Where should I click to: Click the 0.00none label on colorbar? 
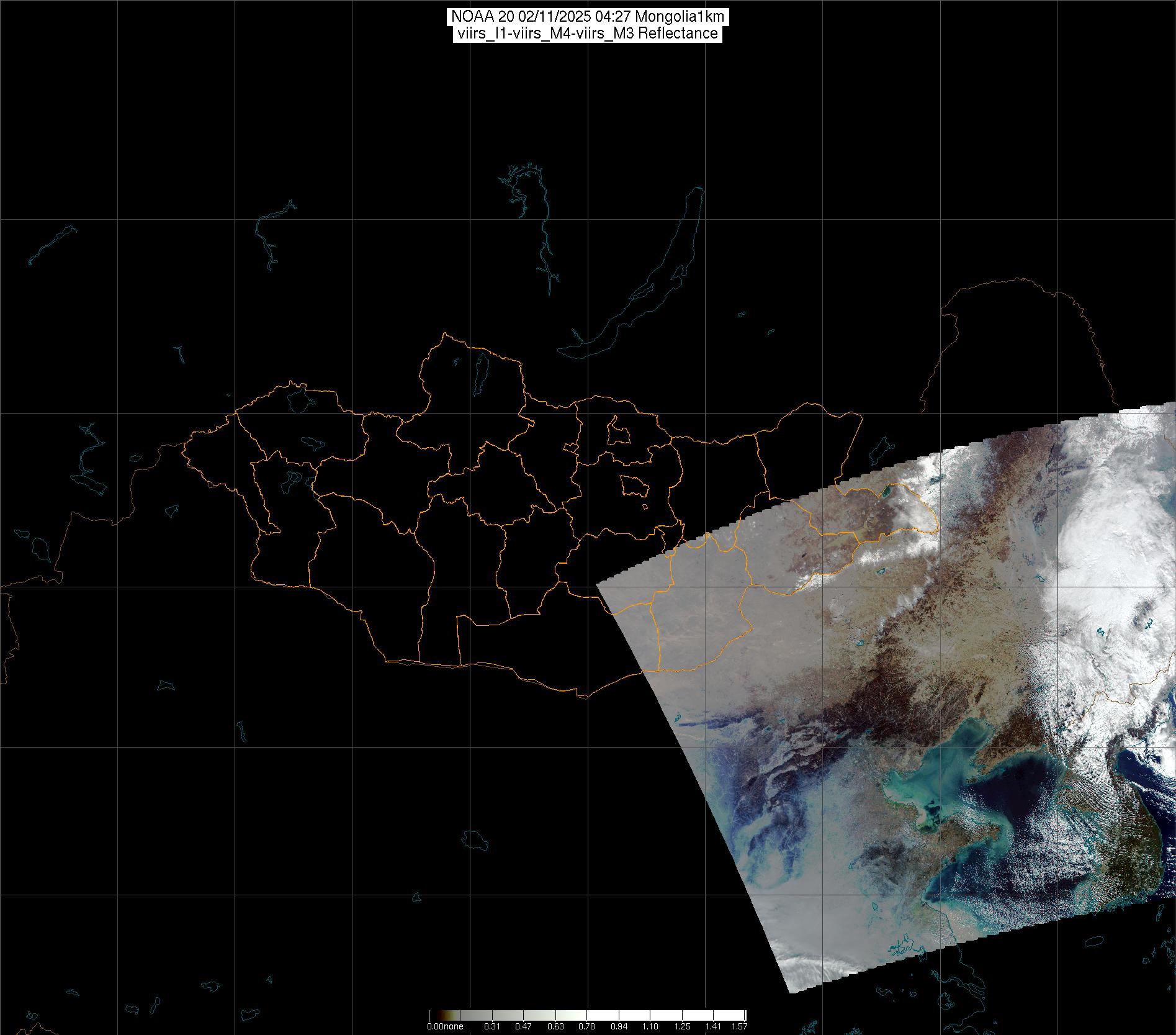point(445,1027)
